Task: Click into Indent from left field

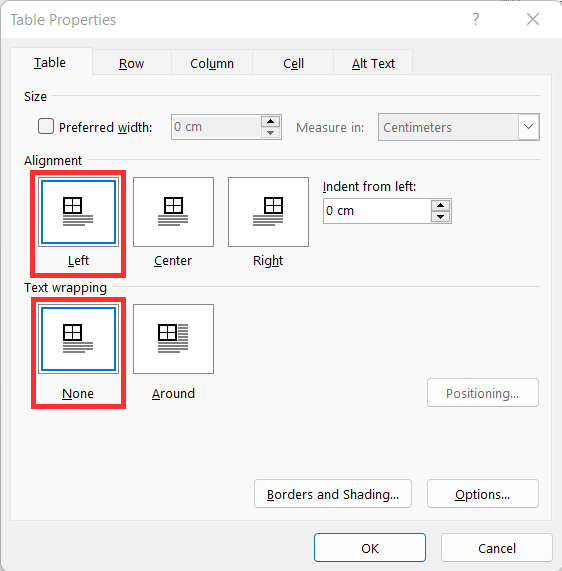Action: (377, 211)
